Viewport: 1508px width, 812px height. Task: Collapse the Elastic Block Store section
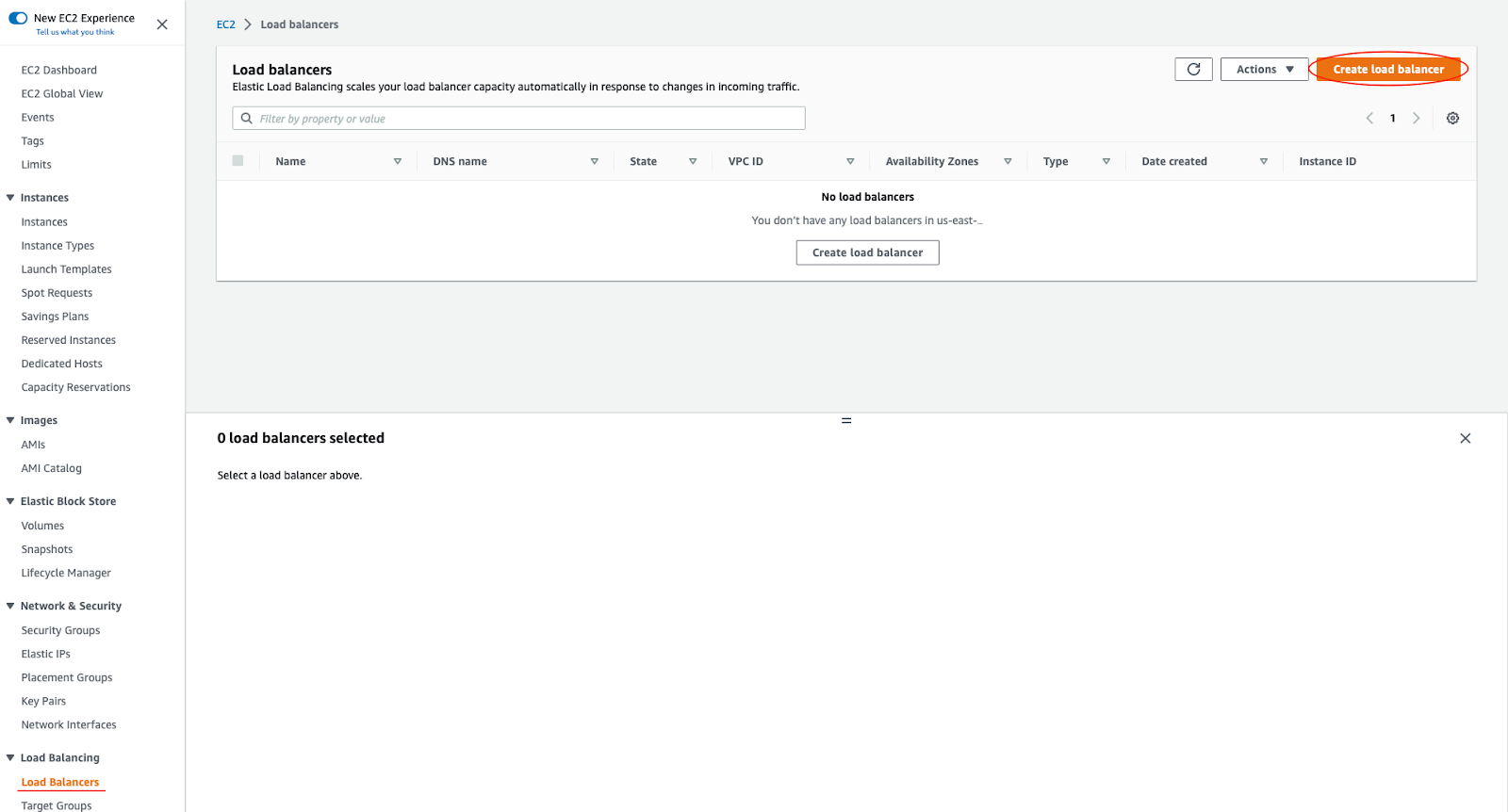point(10,501)
